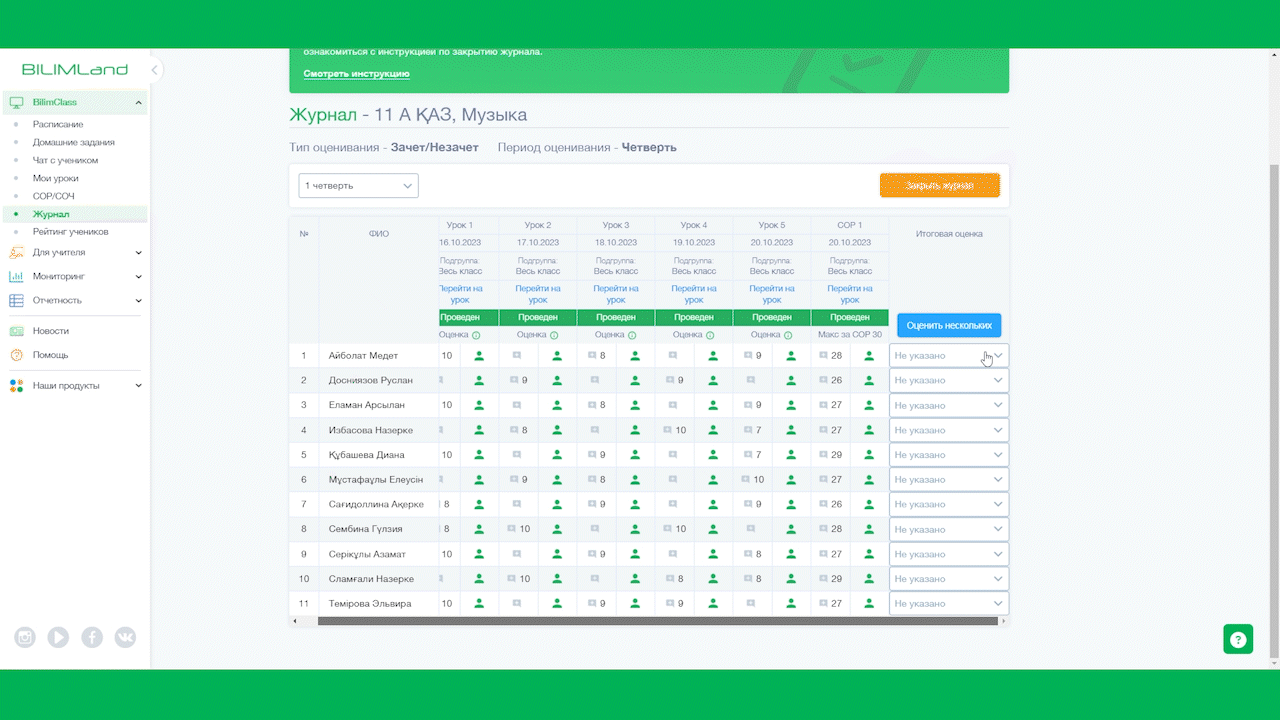Open the Facebook social icon

92,637
